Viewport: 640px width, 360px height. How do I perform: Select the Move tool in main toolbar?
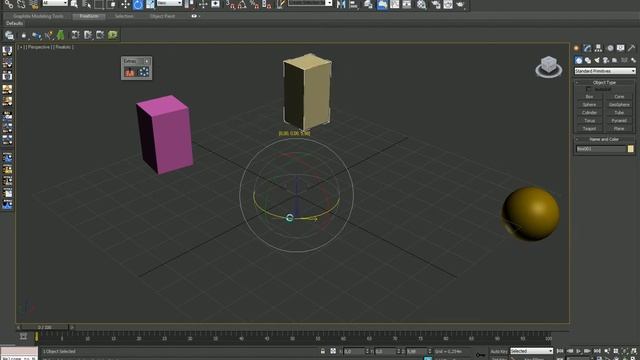point(125,4)
